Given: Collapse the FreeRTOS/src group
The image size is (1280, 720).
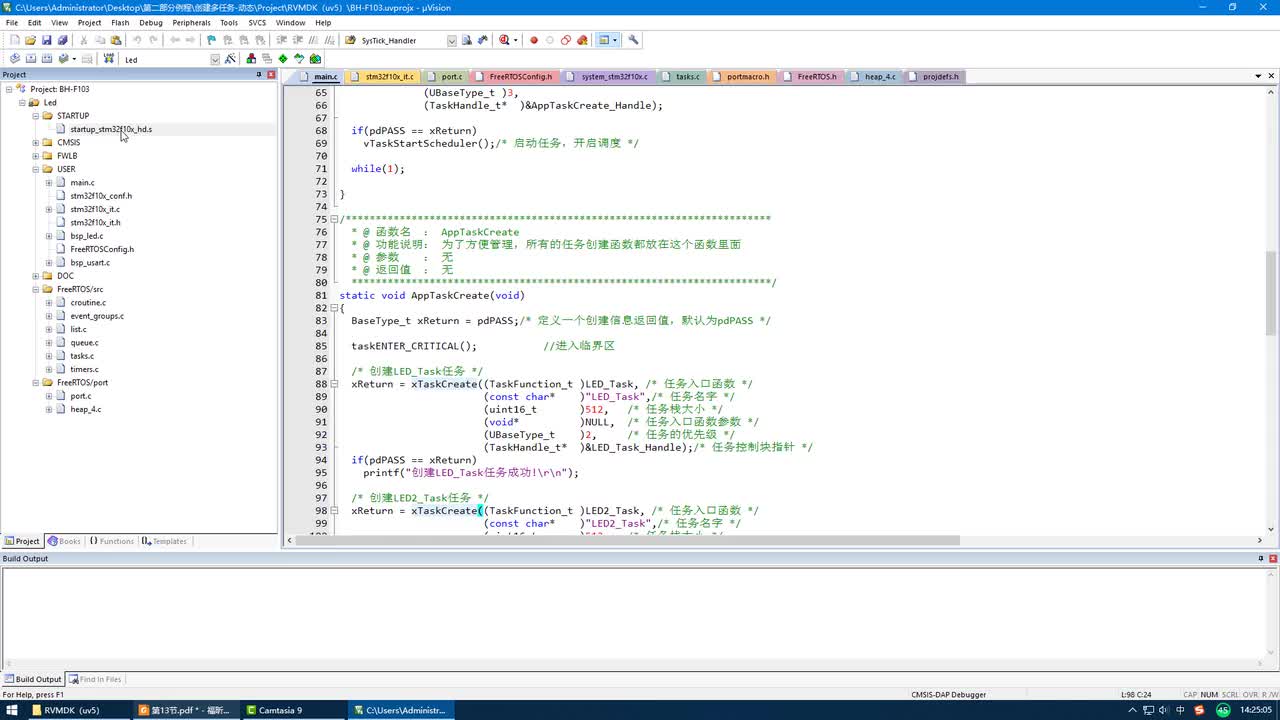Looking at the screenshot, I should click(35, 289).
